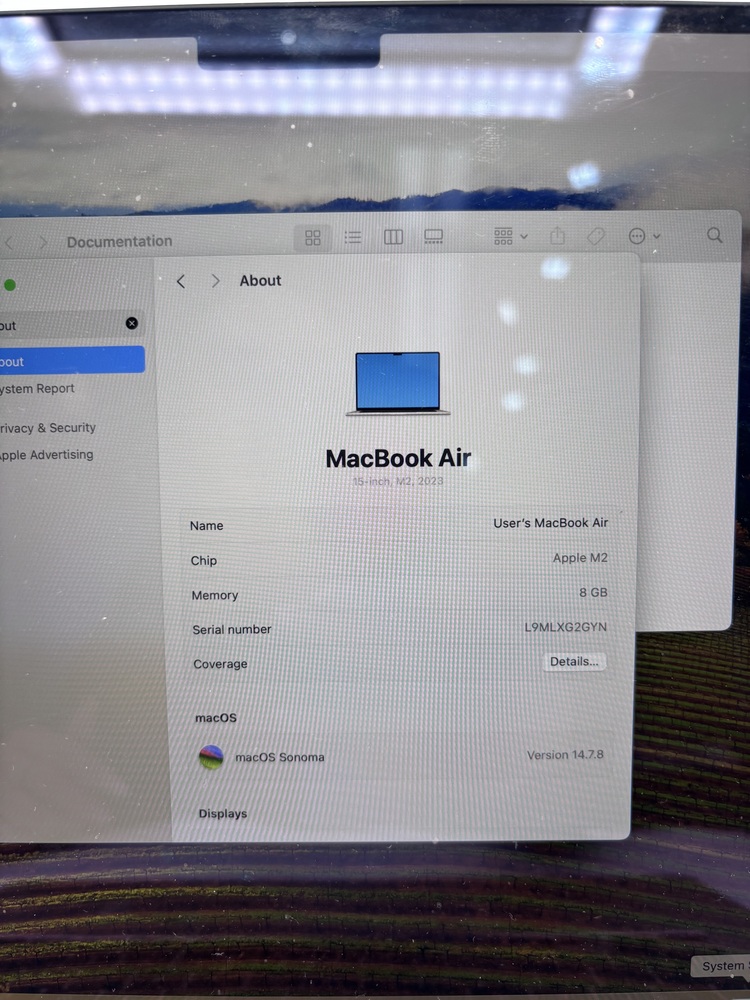Screen dimensions: 750x1000
Task: Expand the ellipsis More actions menu
Action: coord(643,236)
